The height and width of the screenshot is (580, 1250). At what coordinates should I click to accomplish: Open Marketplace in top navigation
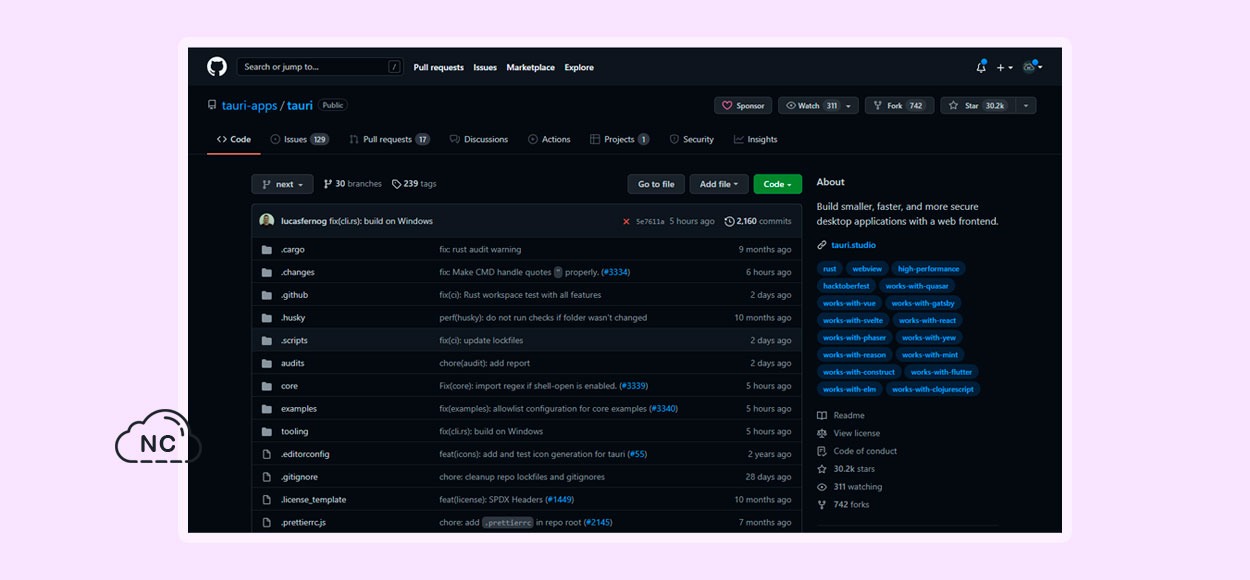(530, 67)
